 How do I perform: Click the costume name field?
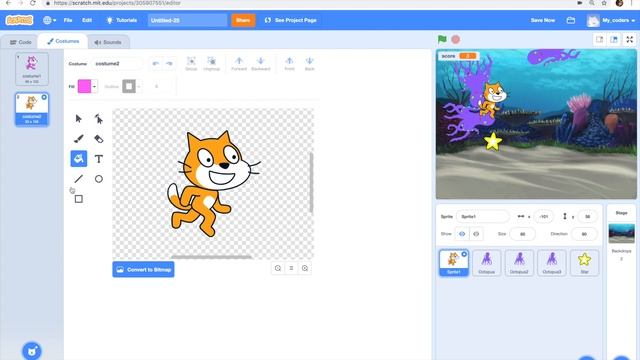[x=117, y=64]
